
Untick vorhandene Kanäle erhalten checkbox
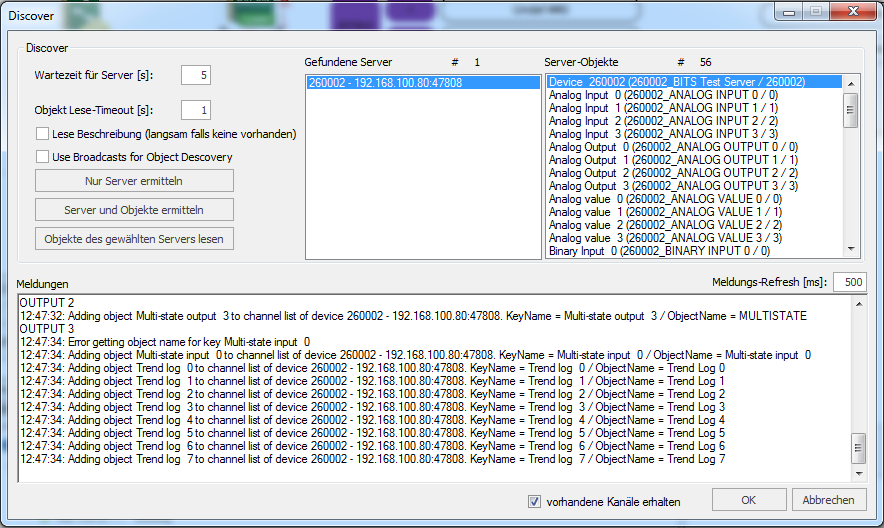tap(534, 501)
